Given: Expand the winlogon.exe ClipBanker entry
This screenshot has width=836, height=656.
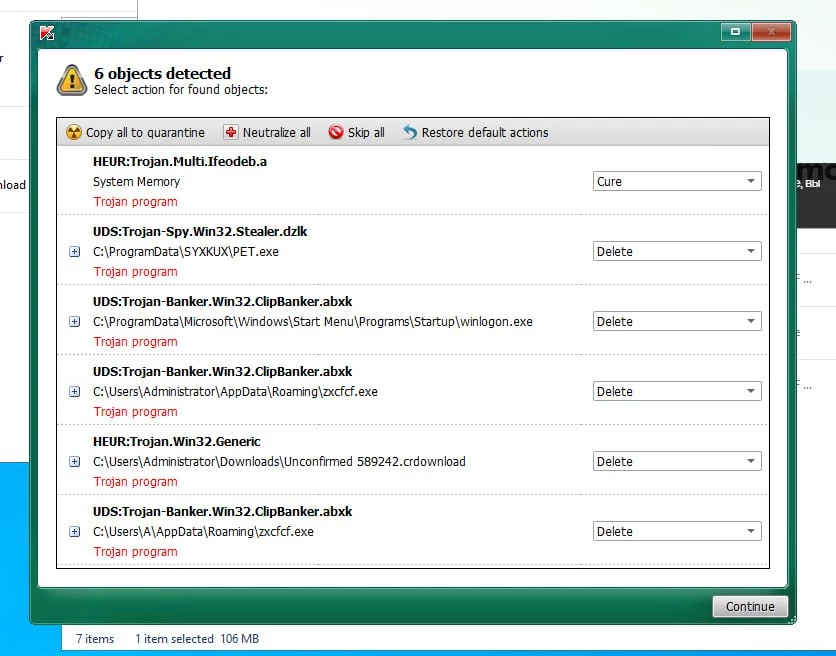Looking at the screenshot, I should click(x=74, y=322).
